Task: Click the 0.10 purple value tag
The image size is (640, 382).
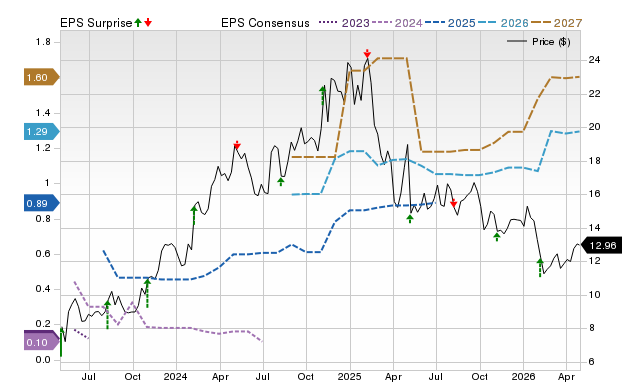Action: point(41,342)
